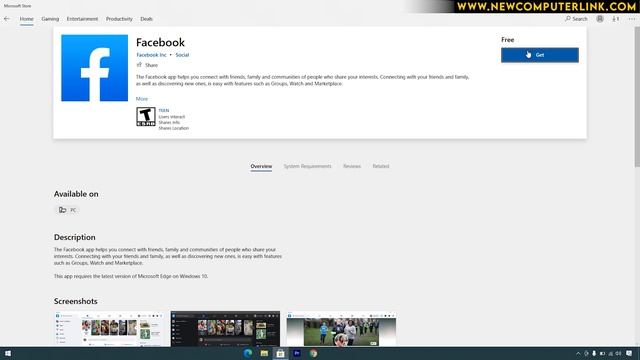Viewport: 640px width, 360px height.
Task: Switch to the Related tab
Action: point(381,167)
